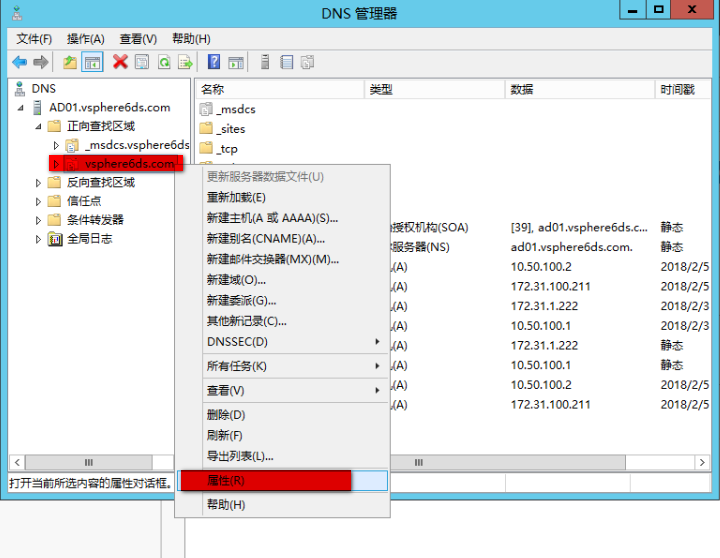Expand the 全局日志 node

click(38, 239)
